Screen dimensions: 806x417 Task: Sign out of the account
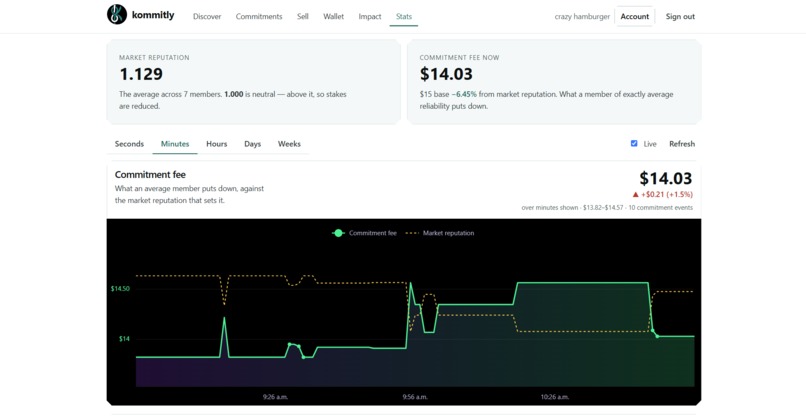(680, 16)
